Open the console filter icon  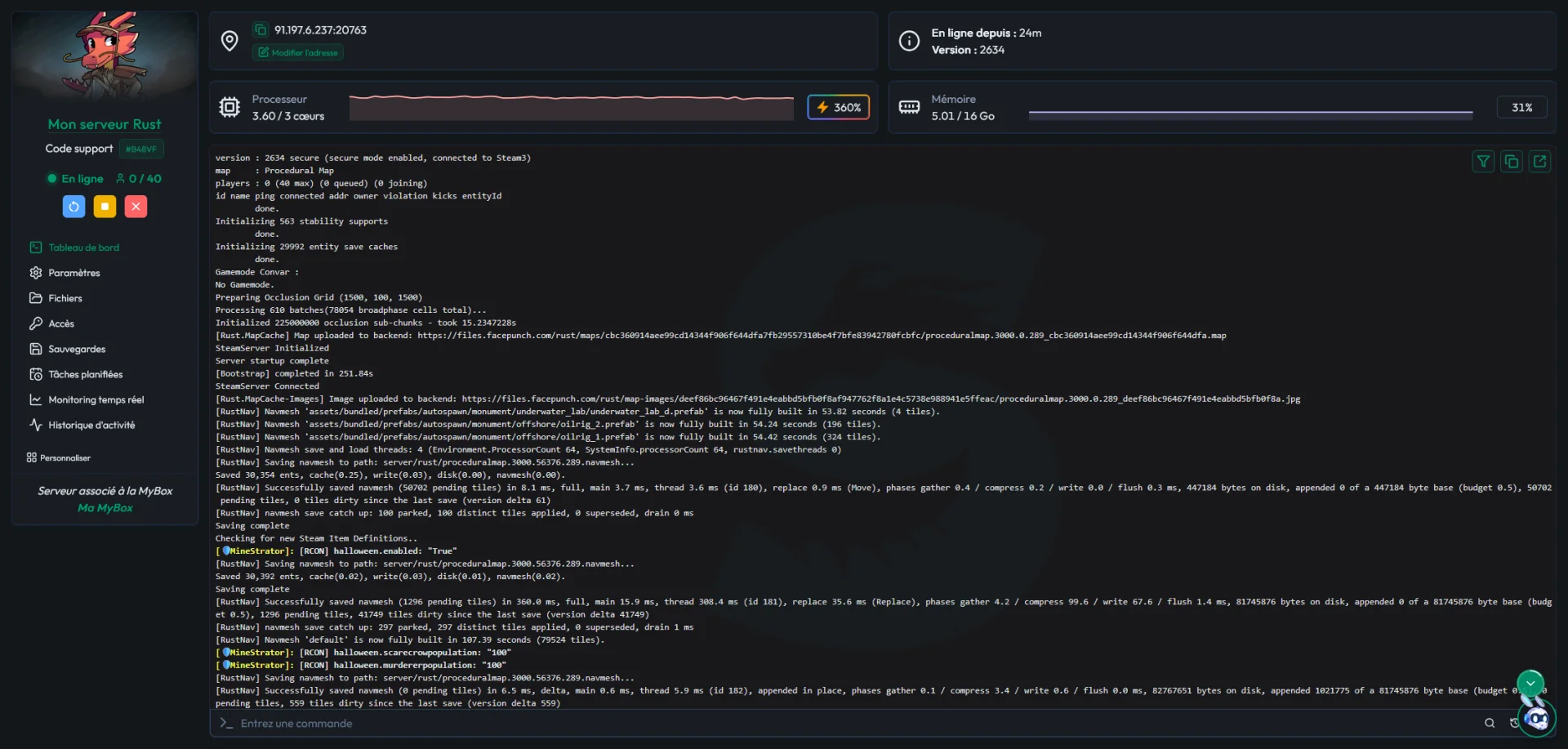coord(1483,162)
